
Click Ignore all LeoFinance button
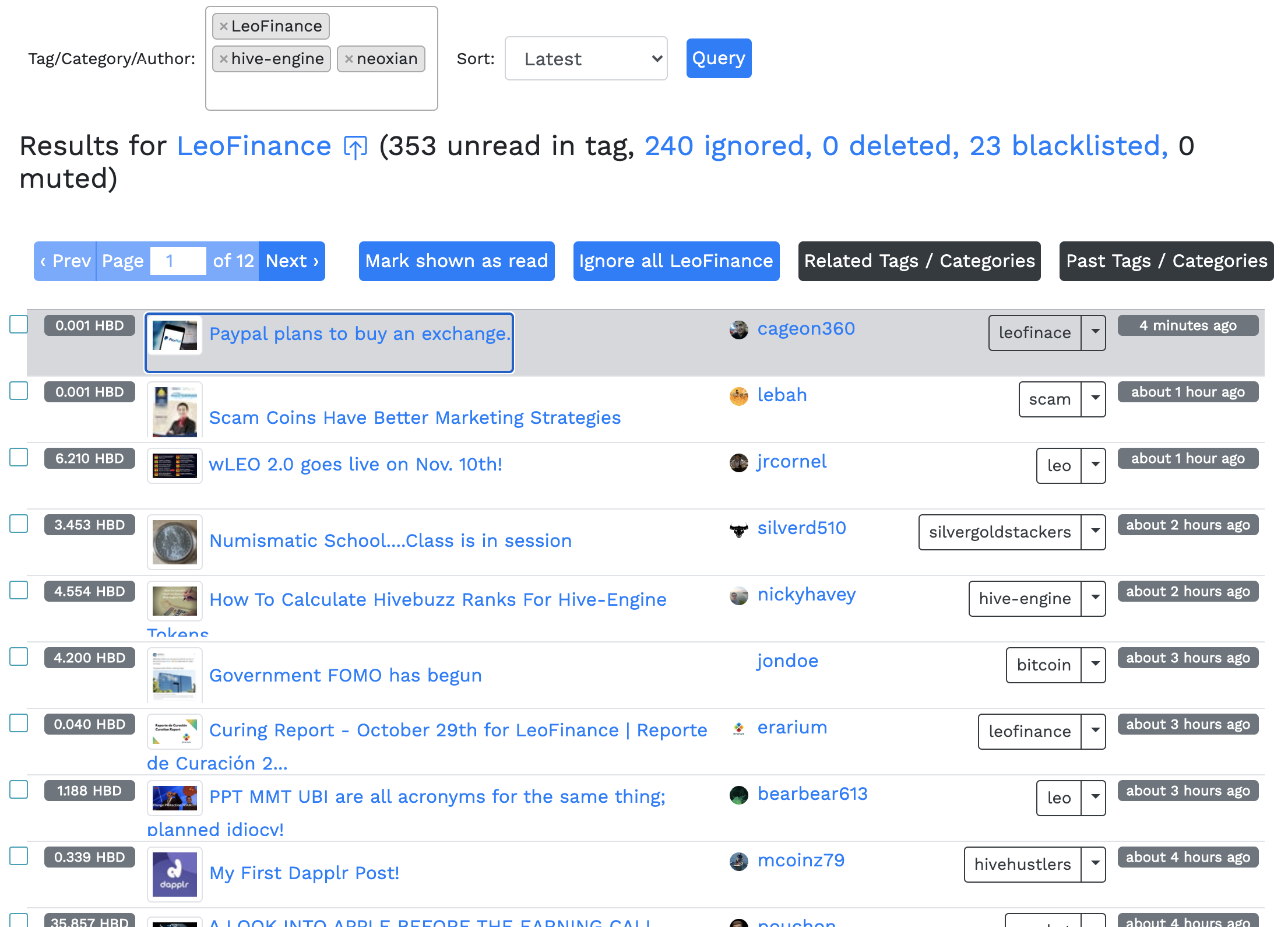pos(677,261)
